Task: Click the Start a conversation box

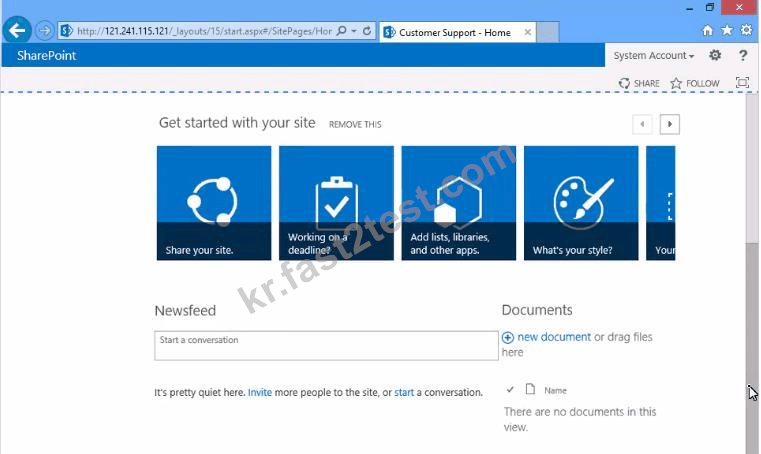Action: pyautogui.click(x=326, y=346)
